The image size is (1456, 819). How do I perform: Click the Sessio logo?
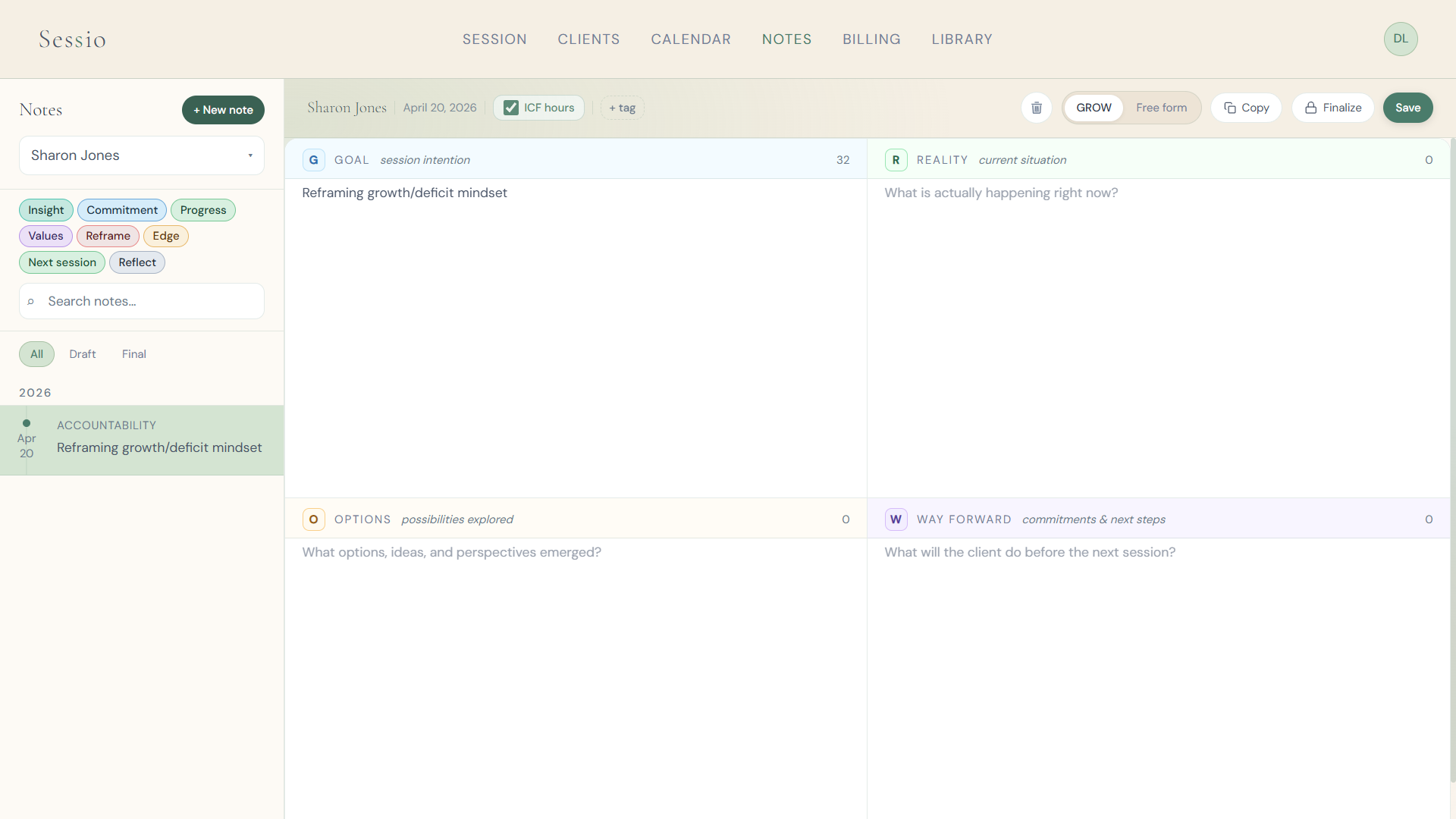[x=72, y=39]
